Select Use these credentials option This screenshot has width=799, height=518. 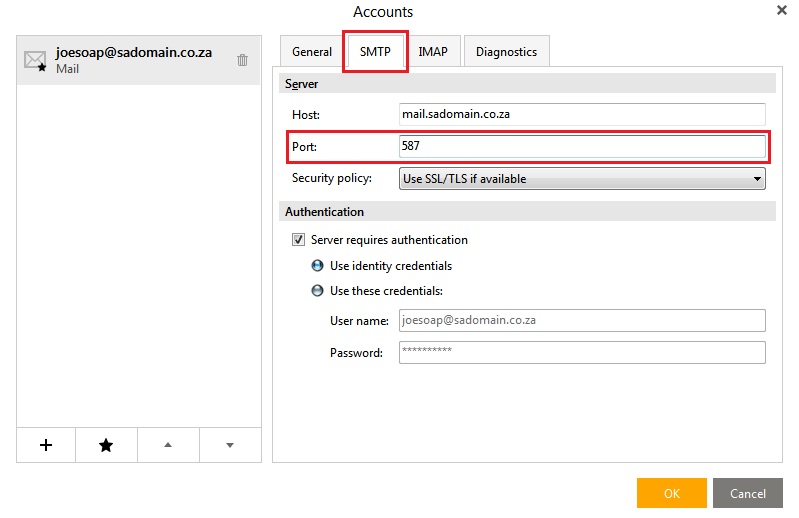coord(317,291)
